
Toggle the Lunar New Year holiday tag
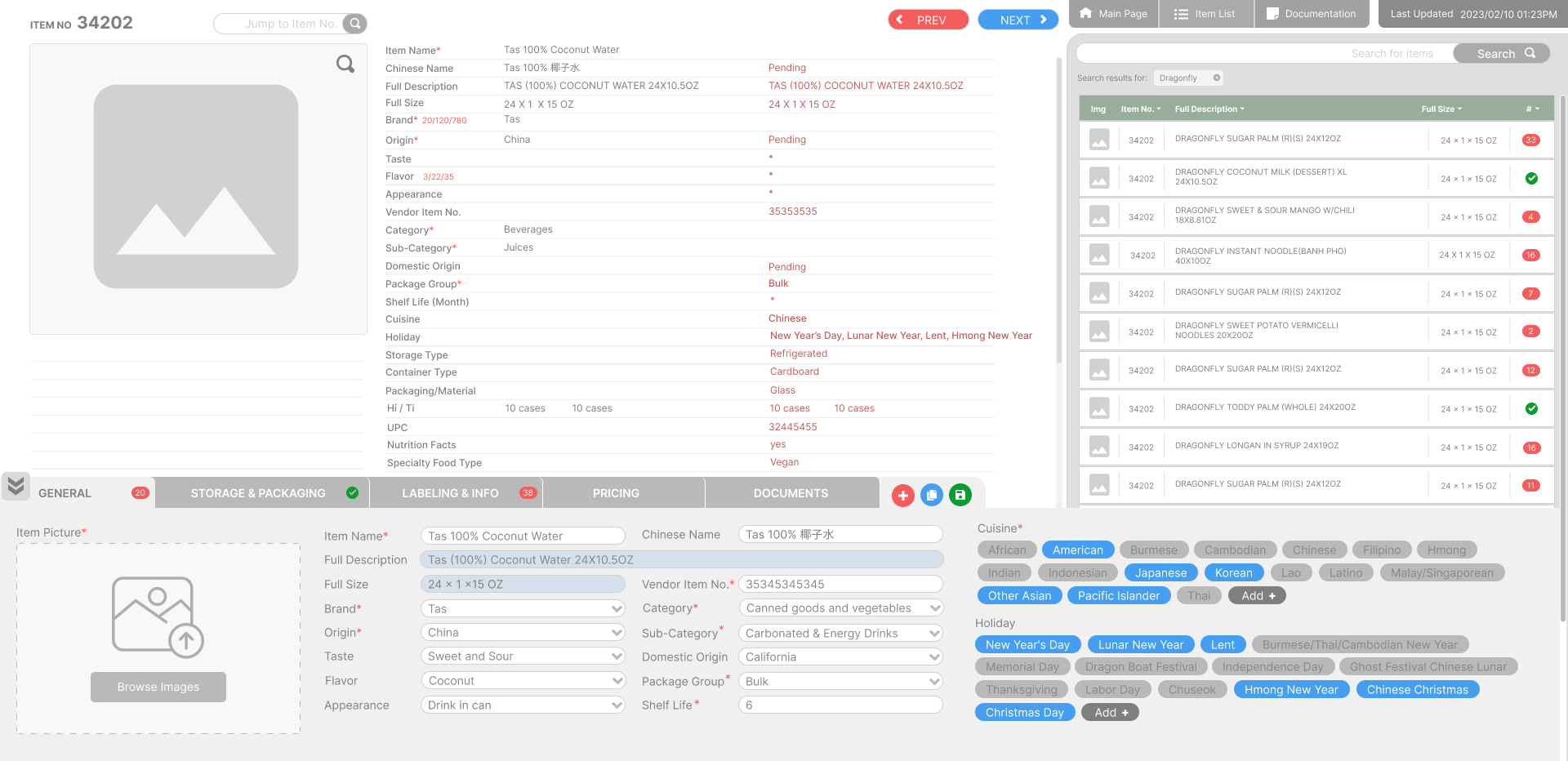(1140, 645)
